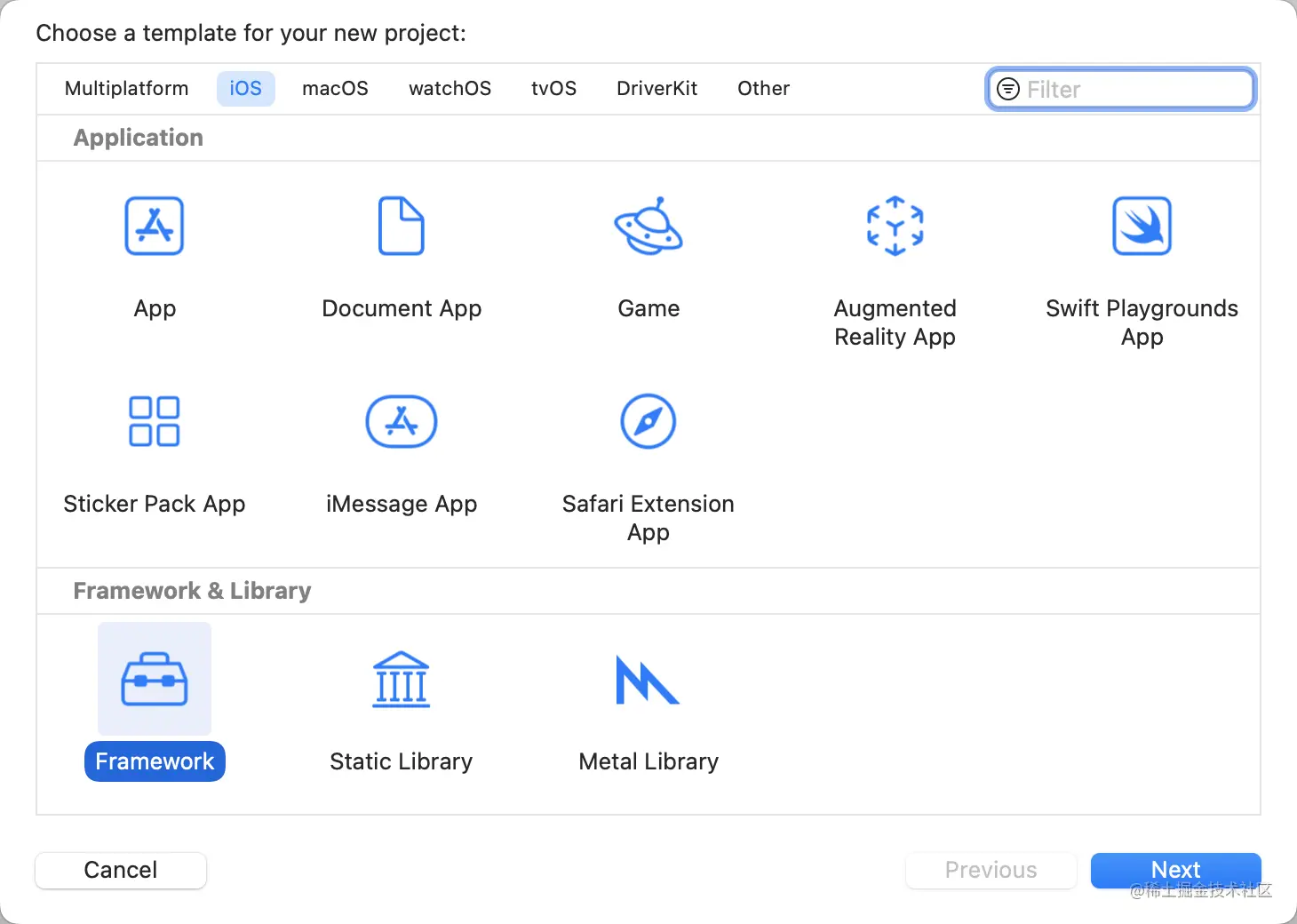Click the filter icon in search field
This screenshot has width=1297, height=924.
pyautogui.click(x=1008, y=89)
